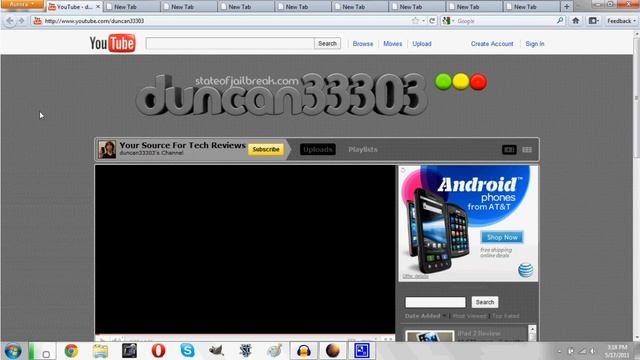Open a new tab with the plus button
The width and height of the screenshot is (640, 360).
pyautogui.click(x=567, y=7)
